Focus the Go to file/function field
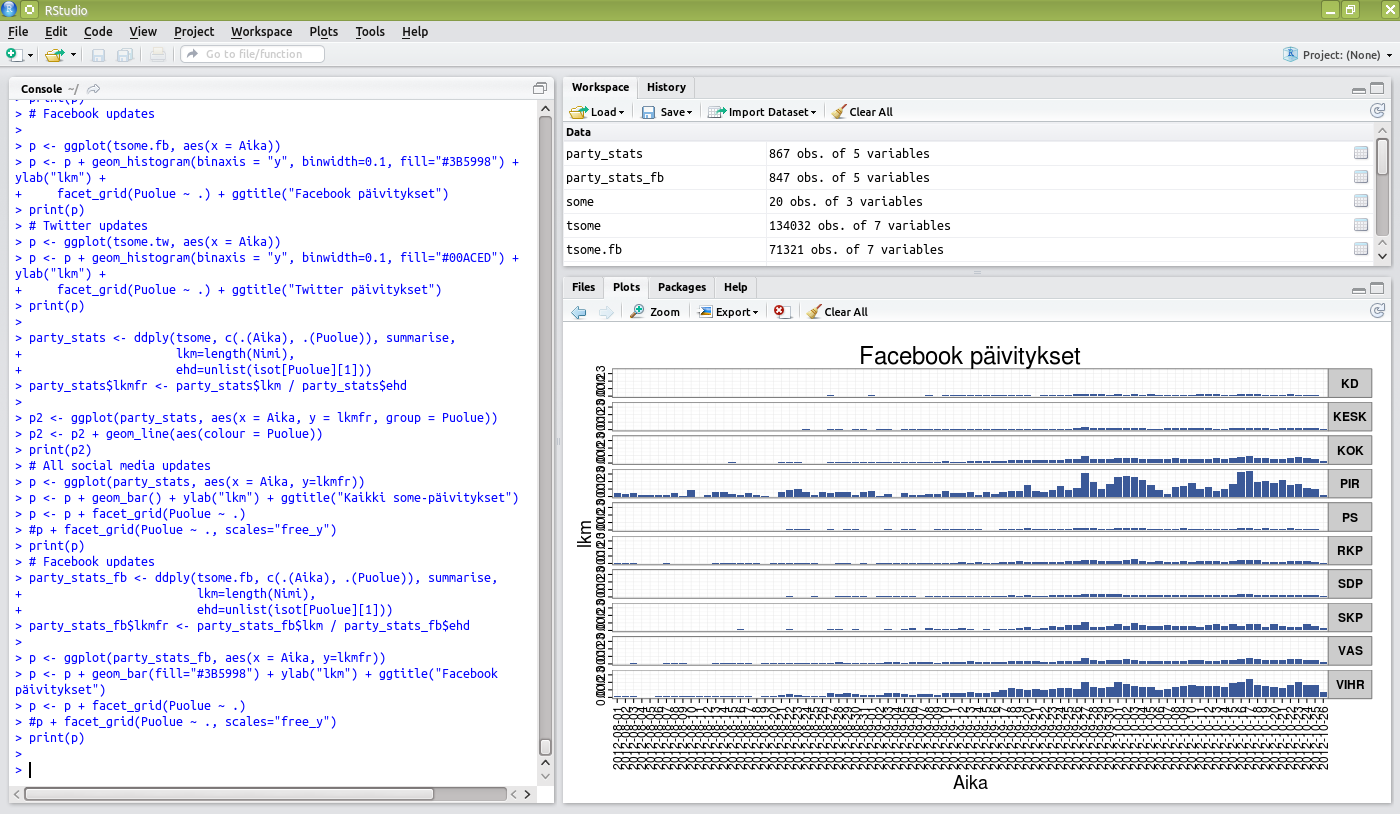1400x814 pixels. 252,54
